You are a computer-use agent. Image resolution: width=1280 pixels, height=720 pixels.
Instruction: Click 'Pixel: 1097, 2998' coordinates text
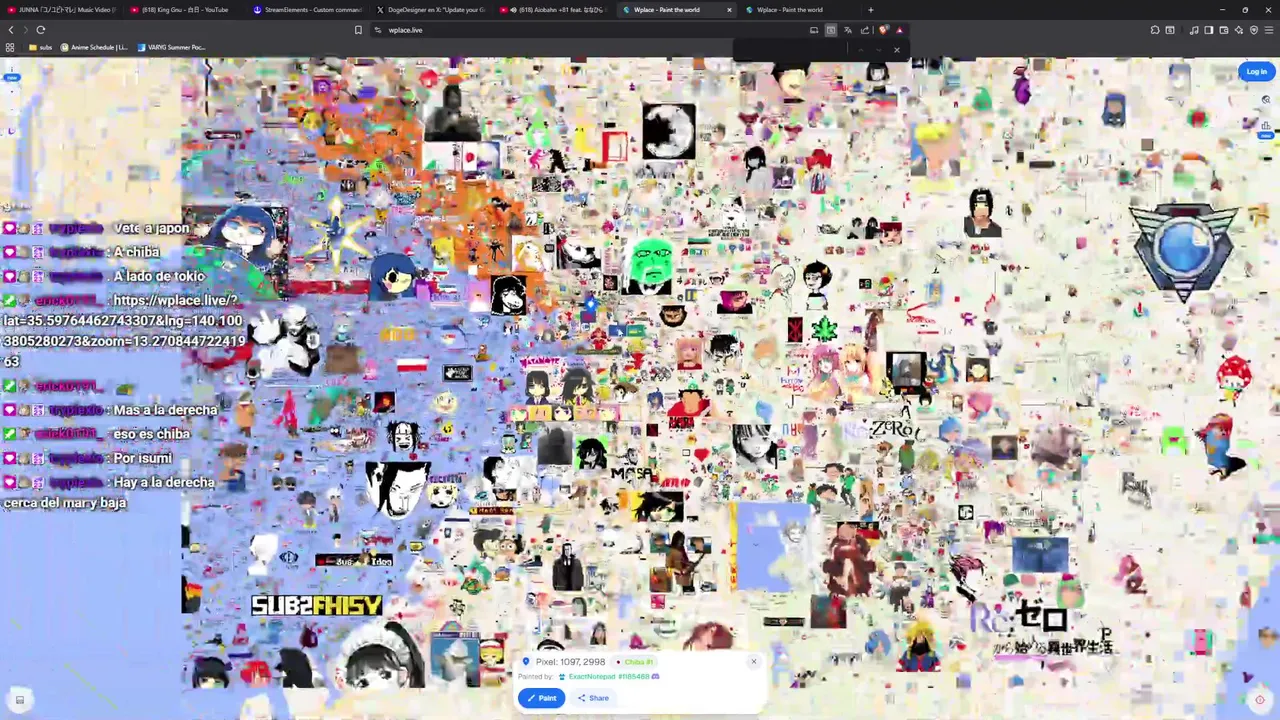point(570,662)
